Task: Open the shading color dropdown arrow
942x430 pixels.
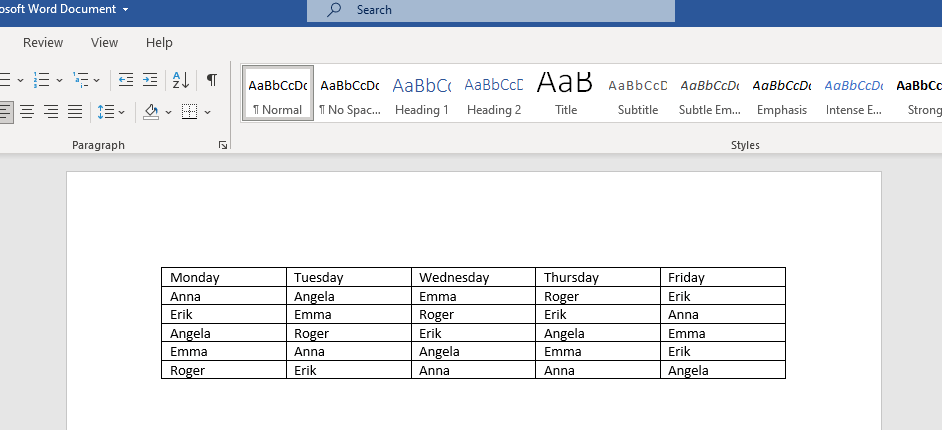Action: [168, 111]
